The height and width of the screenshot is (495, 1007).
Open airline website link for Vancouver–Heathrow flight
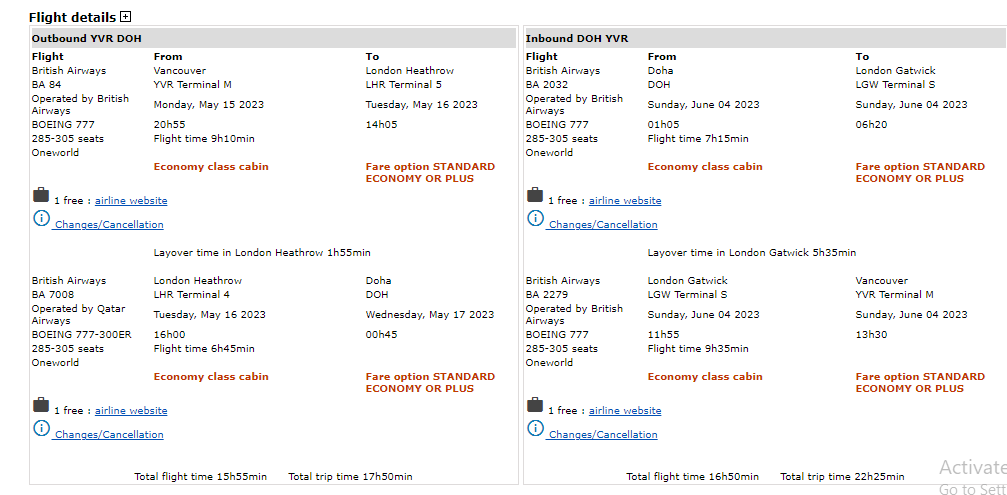[131, 201]
